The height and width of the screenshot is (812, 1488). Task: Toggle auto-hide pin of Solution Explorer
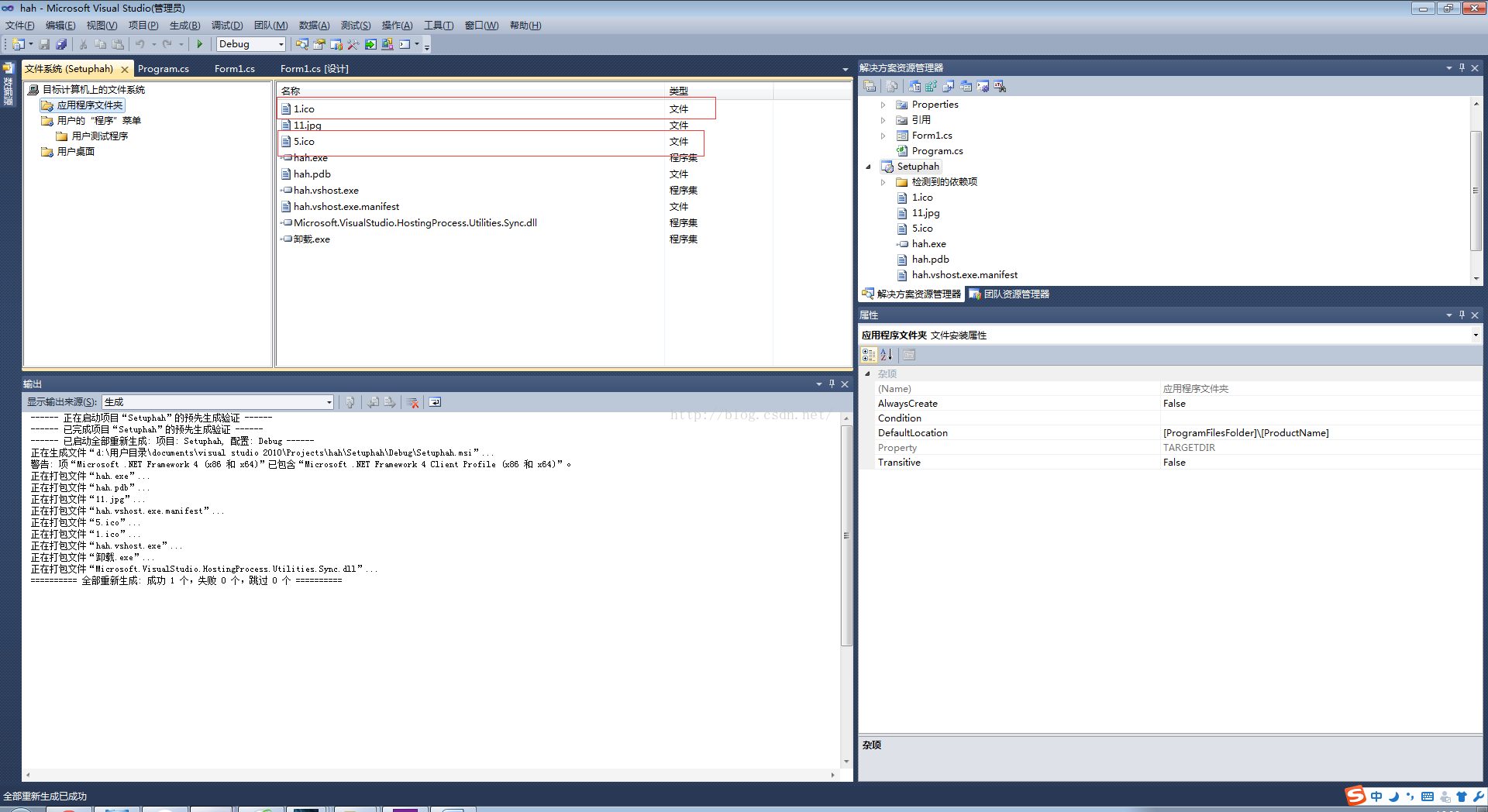point(1462,68)
